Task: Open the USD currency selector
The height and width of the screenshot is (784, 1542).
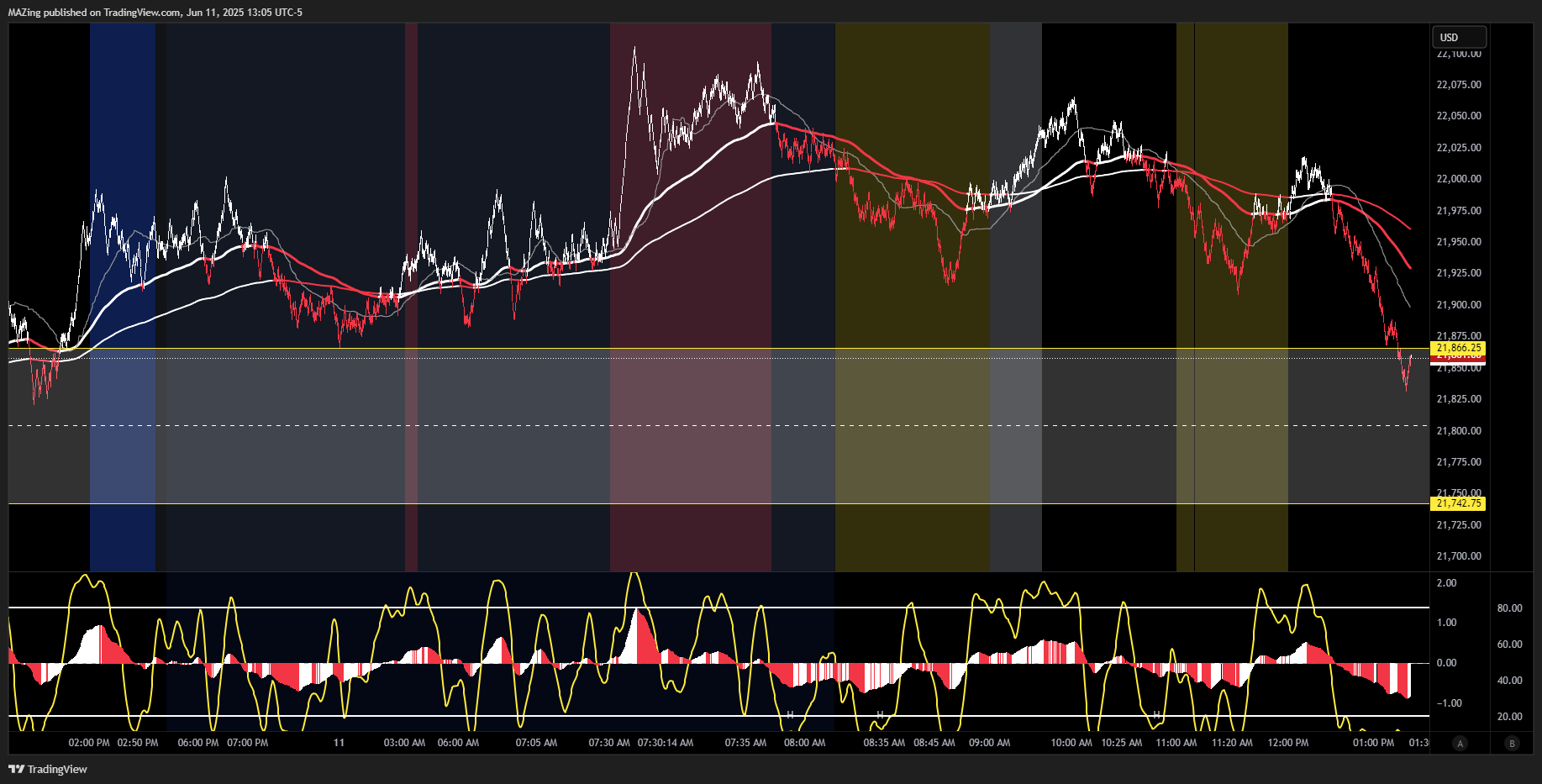Action: click(x=1459, y=37)
